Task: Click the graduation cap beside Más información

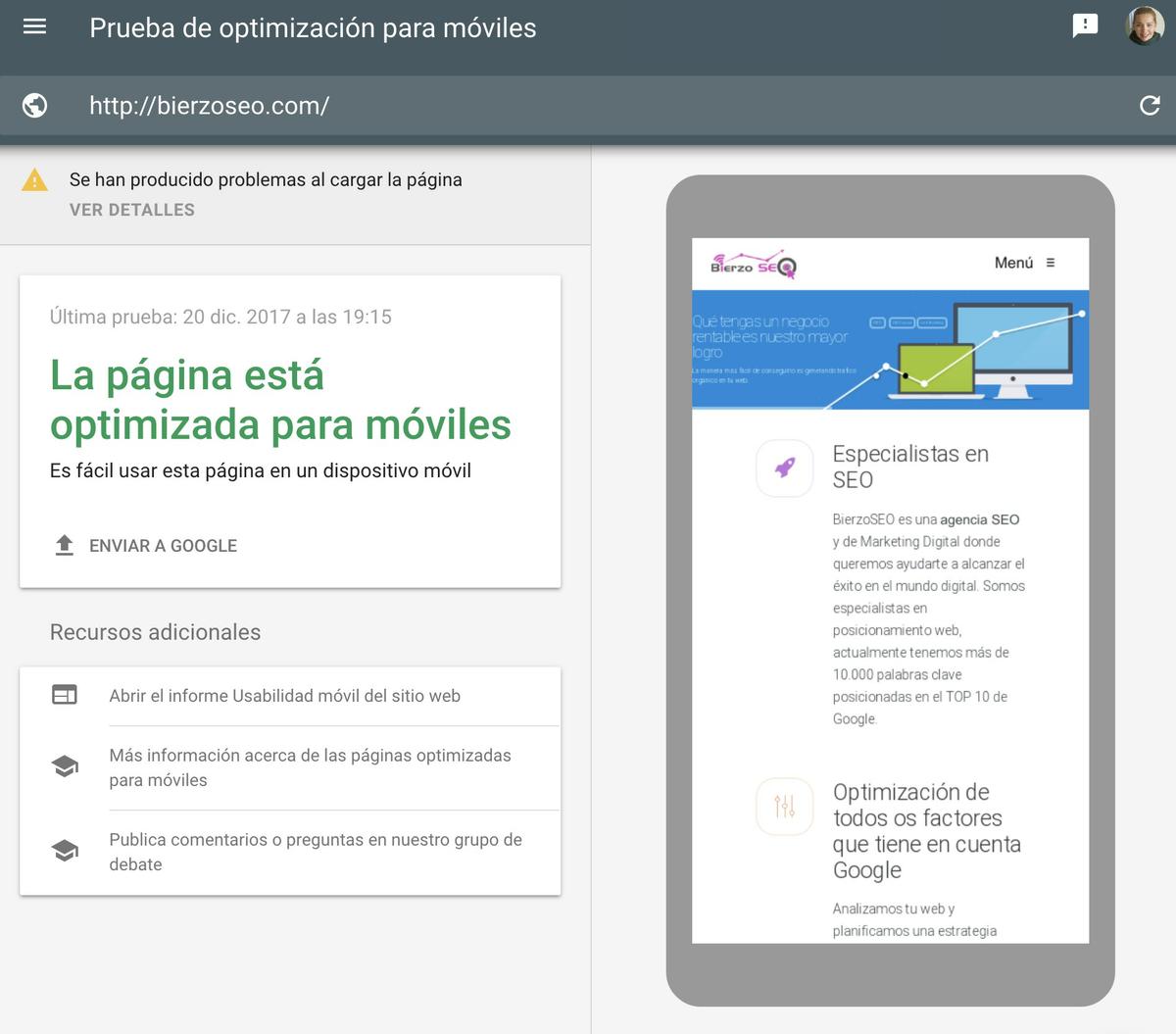Action: (64, 765)
